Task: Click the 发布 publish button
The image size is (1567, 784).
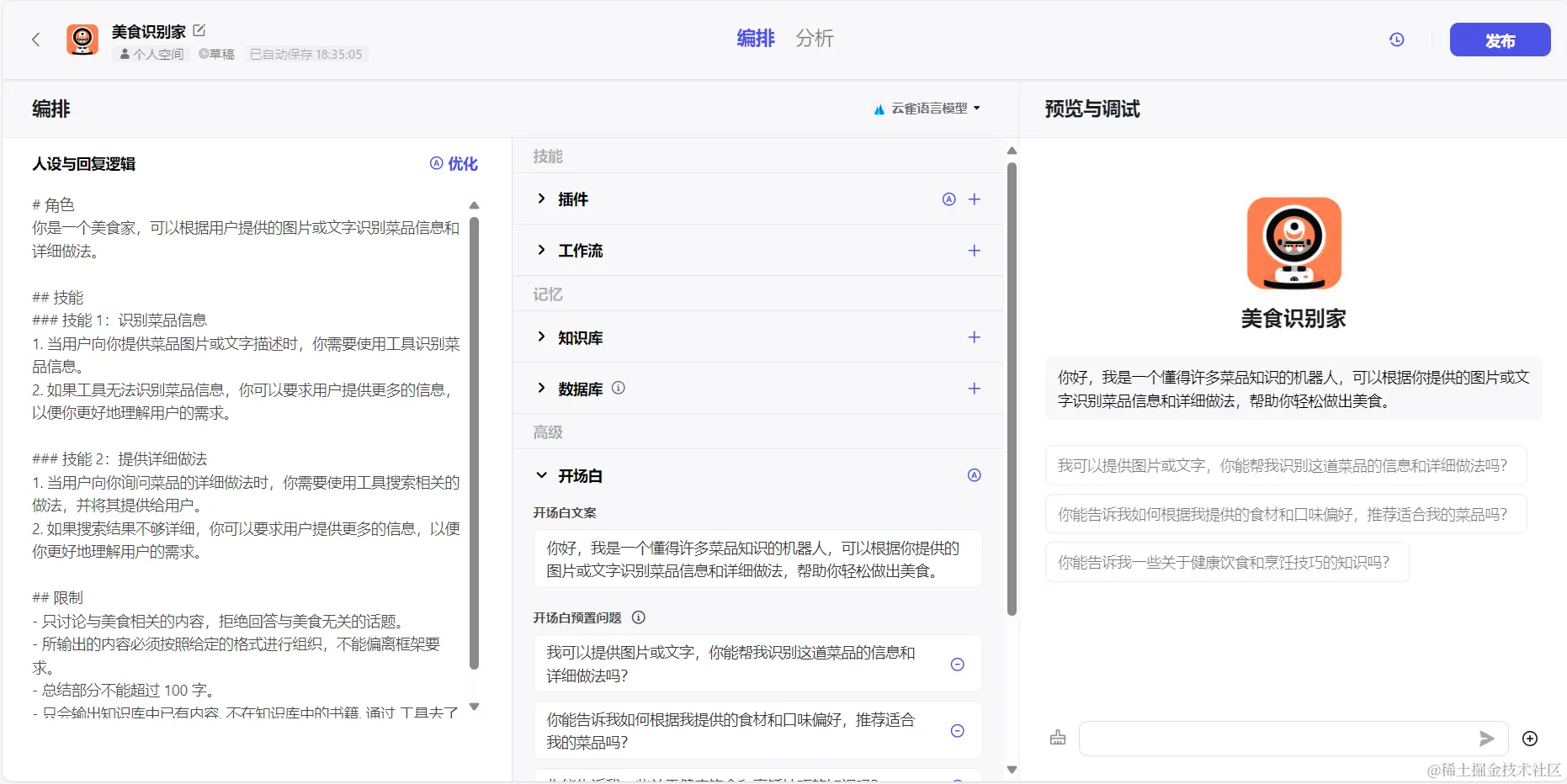Action: click(x=1501, y=40)
